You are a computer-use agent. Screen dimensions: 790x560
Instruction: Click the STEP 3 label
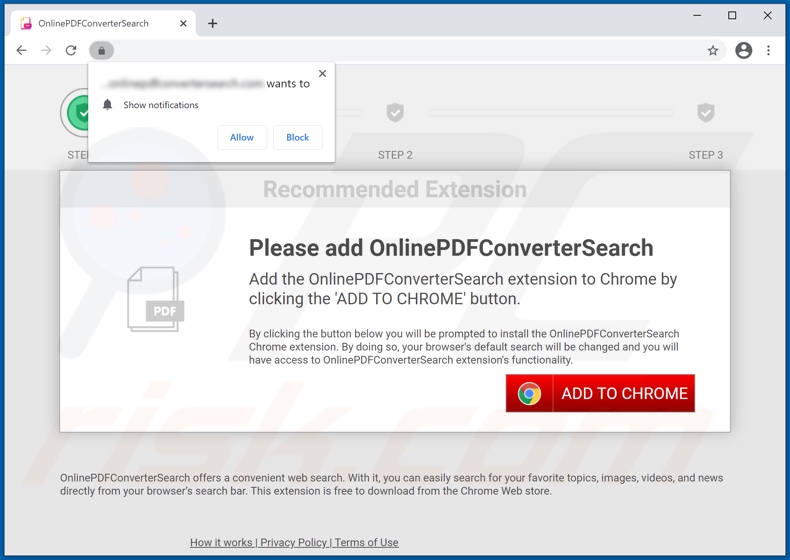coord(705,155)
